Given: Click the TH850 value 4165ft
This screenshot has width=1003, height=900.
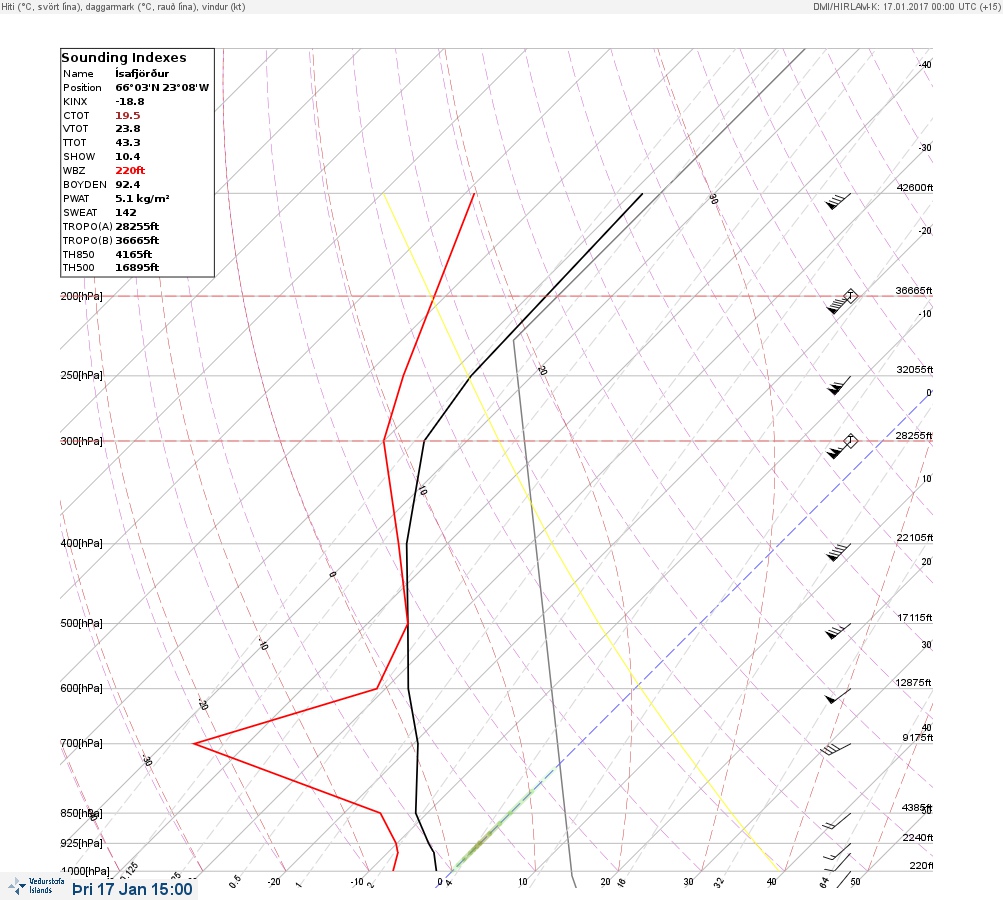Looking at the screenshot, I should coord(133,255).
